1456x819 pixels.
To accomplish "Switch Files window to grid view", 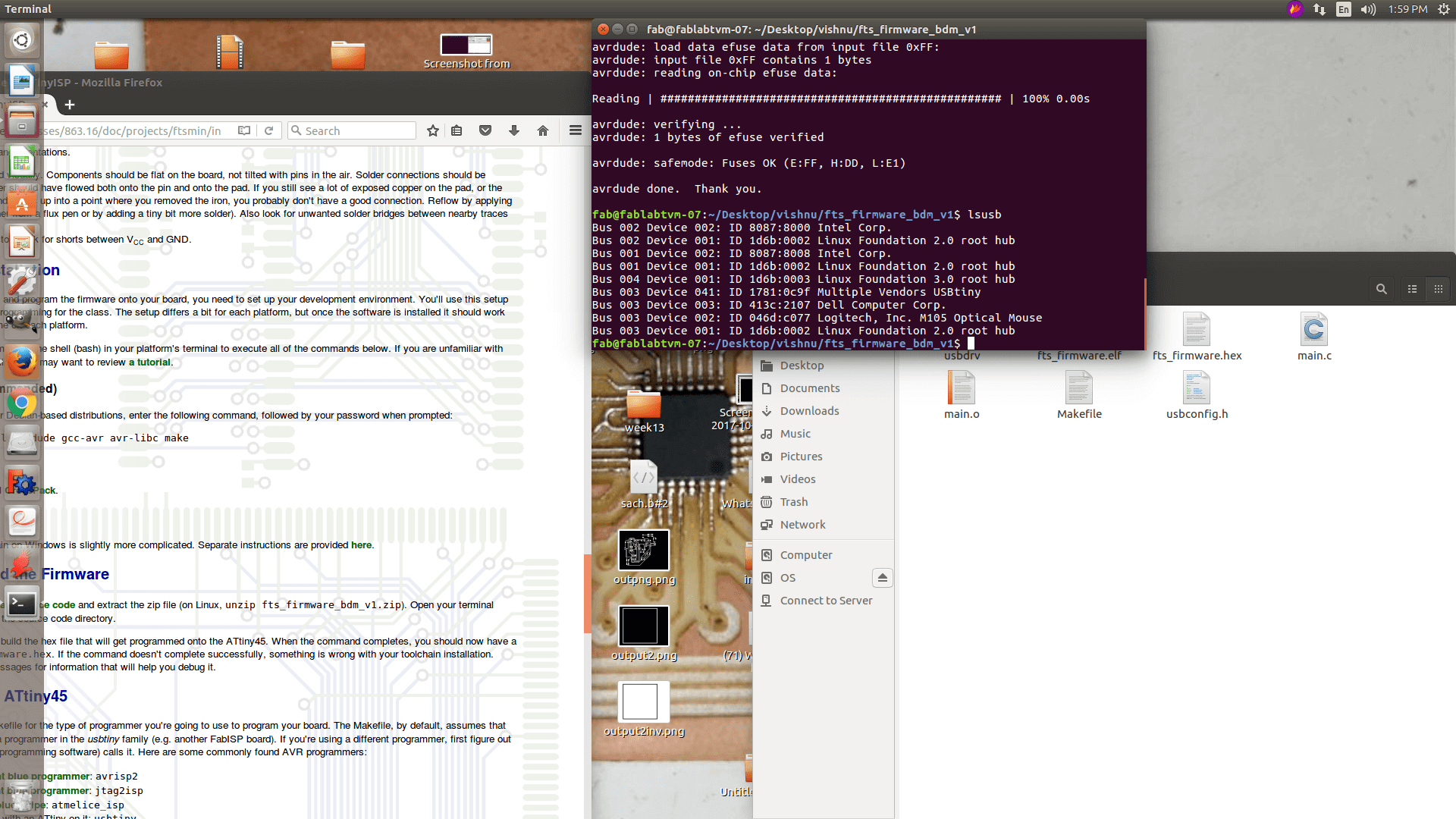I will click(x=1438, y=289).
